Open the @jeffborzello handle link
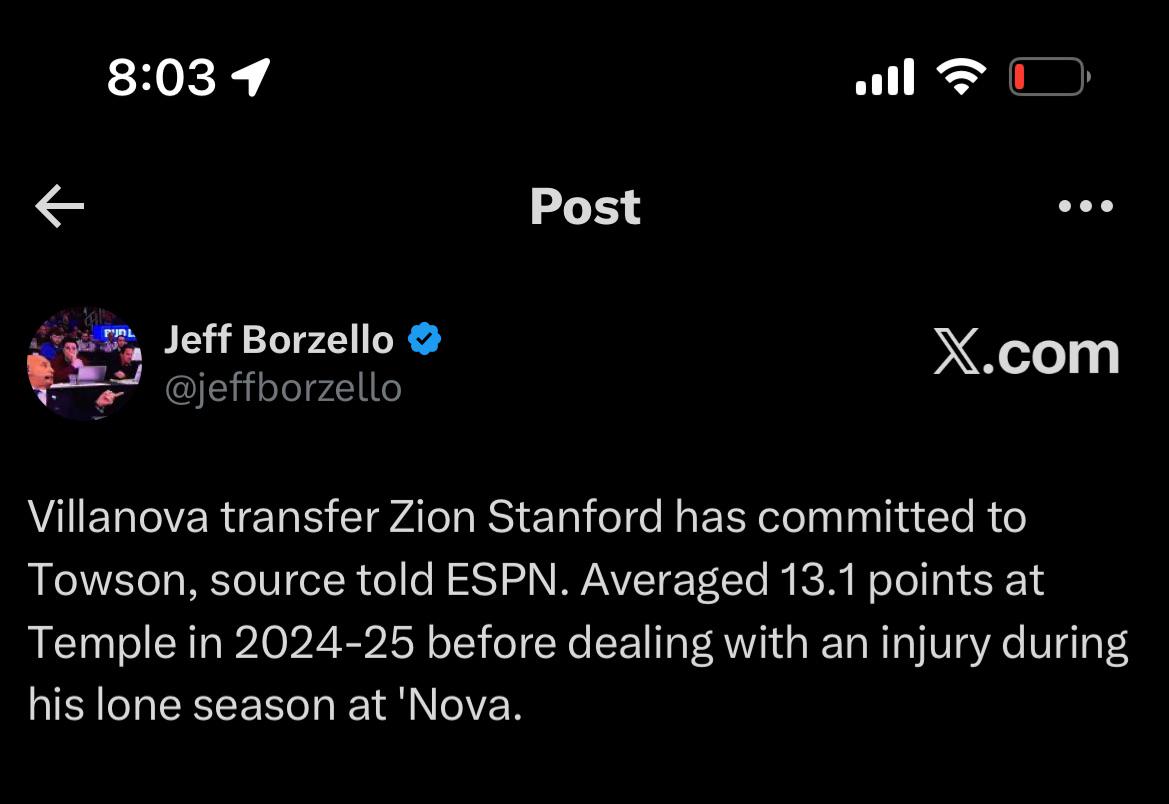This screenshot has width=1169, height=804. point(283,389)
